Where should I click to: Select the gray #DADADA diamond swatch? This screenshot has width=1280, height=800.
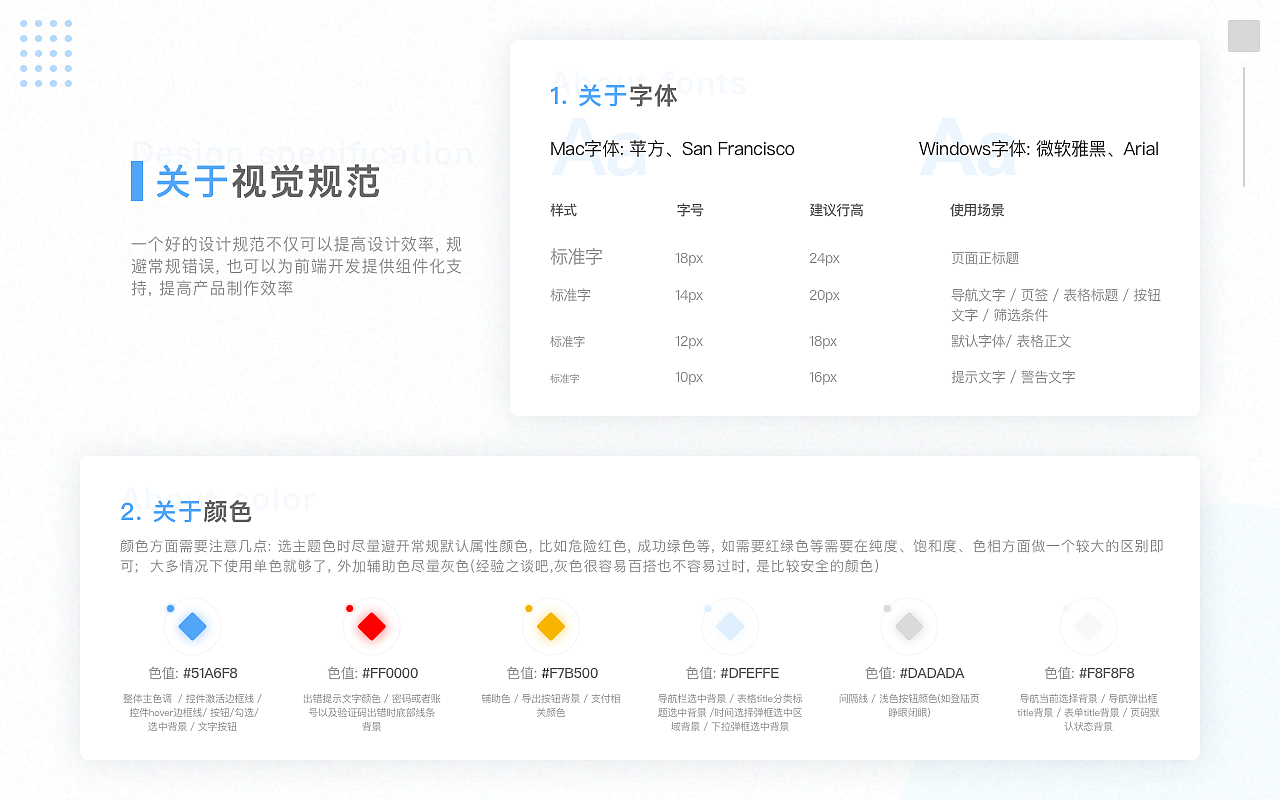(x=909, y=625)
